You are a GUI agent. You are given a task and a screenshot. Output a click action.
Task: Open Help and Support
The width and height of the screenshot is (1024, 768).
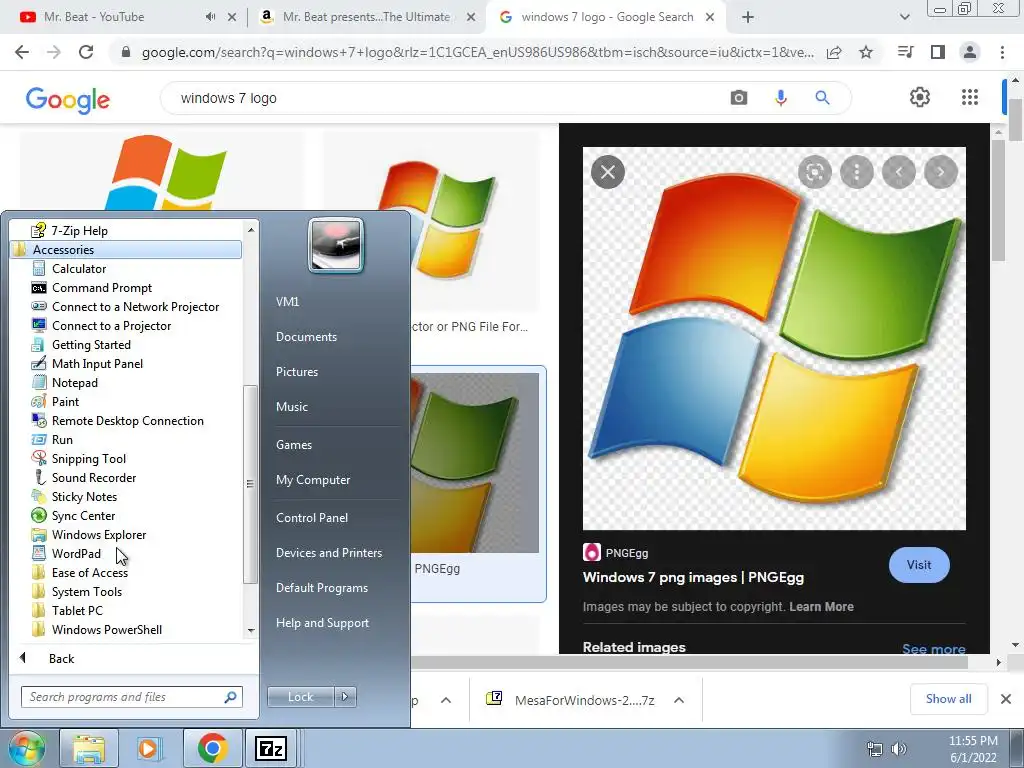322,622
